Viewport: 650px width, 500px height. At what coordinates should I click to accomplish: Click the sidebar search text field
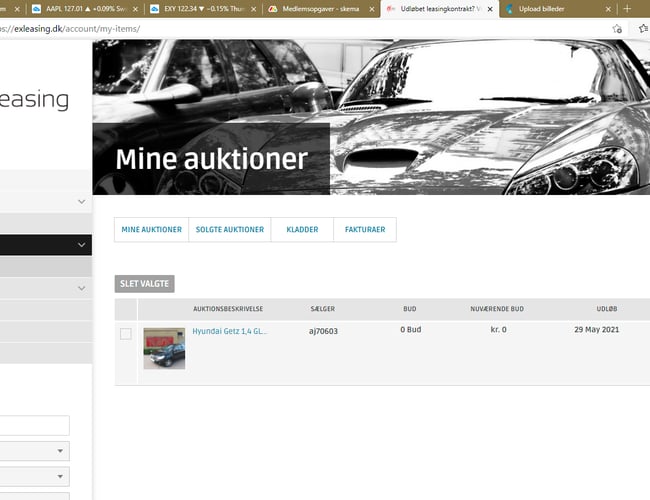[35, 425]
